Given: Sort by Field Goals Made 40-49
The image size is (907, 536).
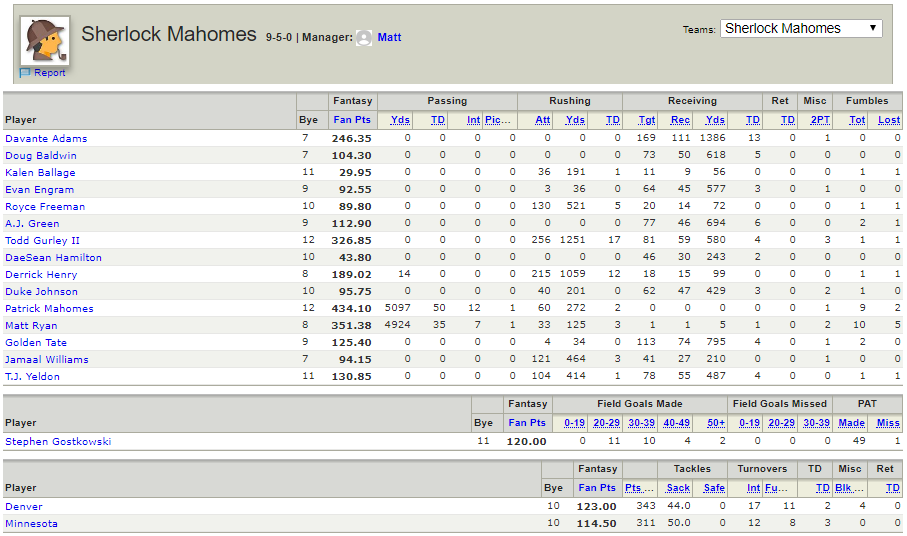Looking at the screenshot, I should point(677,423).
